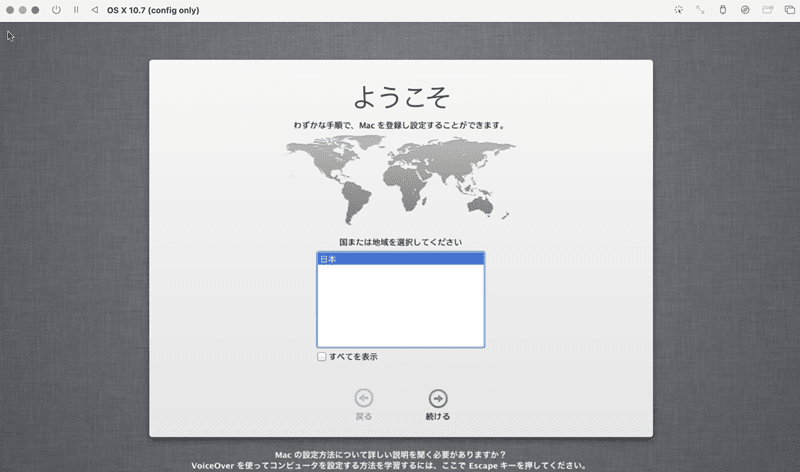Click the diagonal resize arrows icon
The width and height of the screenshot is (800, 472).
tap(700, 10)
